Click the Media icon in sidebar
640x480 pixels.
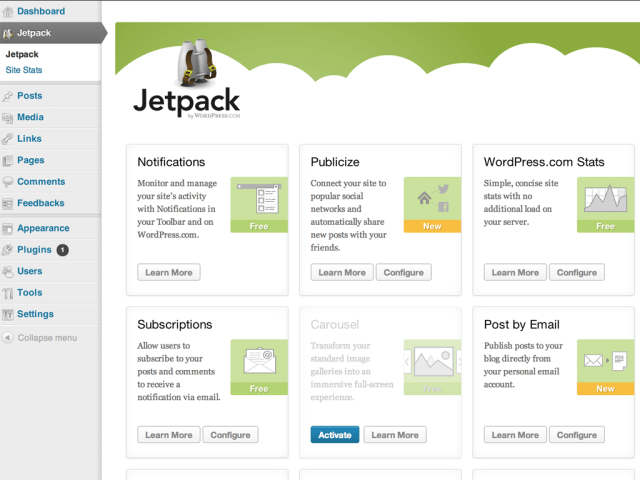8,118
